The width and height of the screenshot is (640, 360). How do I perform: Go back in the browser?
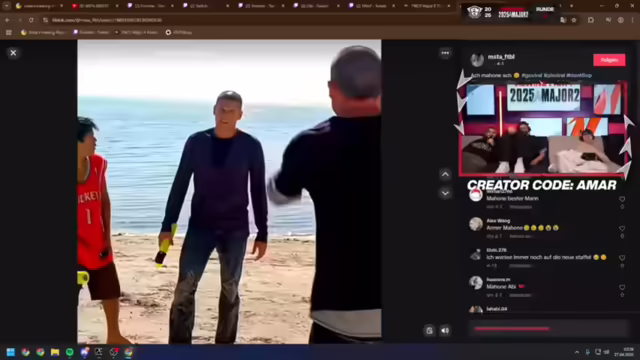point(7,20)
